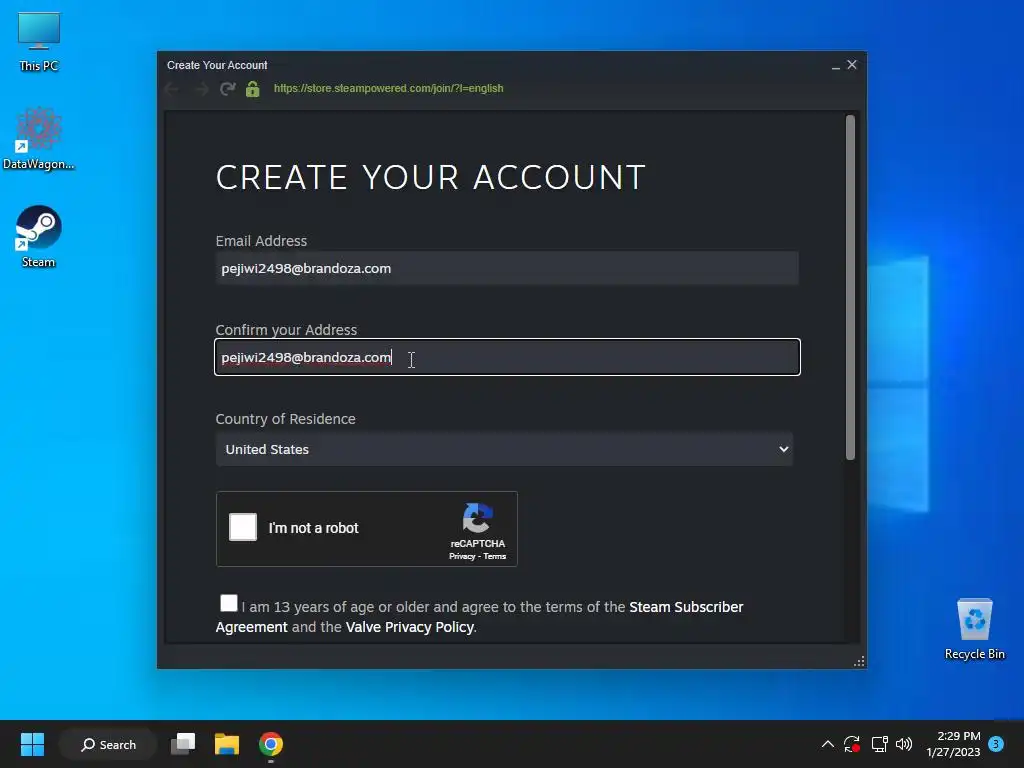
Task: Click the Country of Residence label
Action: point(285,419)
